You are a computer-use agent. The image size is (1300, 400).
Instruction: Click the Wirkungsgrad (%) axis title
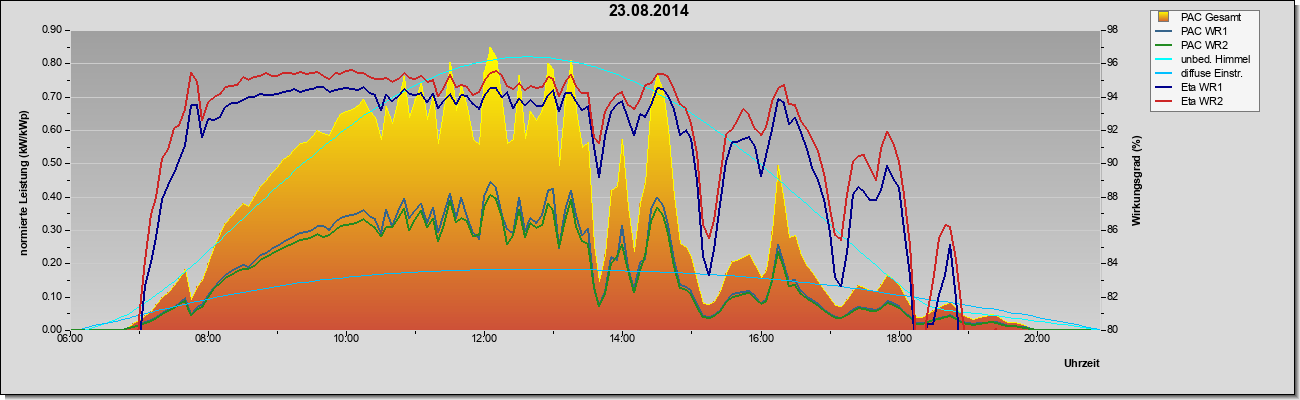tap(1137, 181)
